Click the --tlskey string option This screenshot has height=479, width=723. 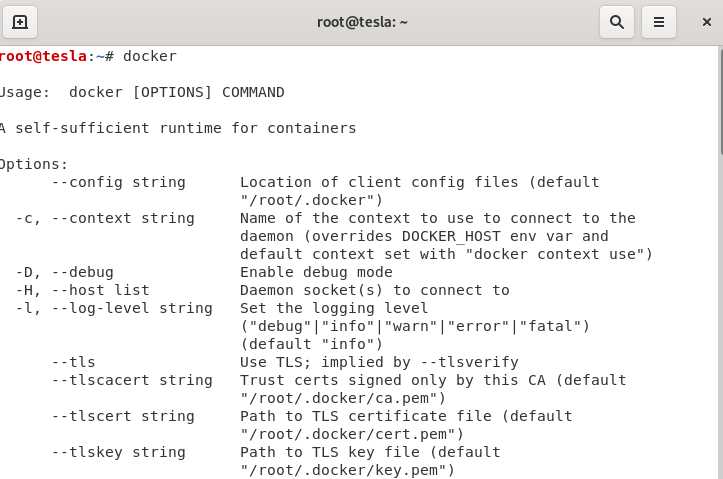(x=119, y=452)
